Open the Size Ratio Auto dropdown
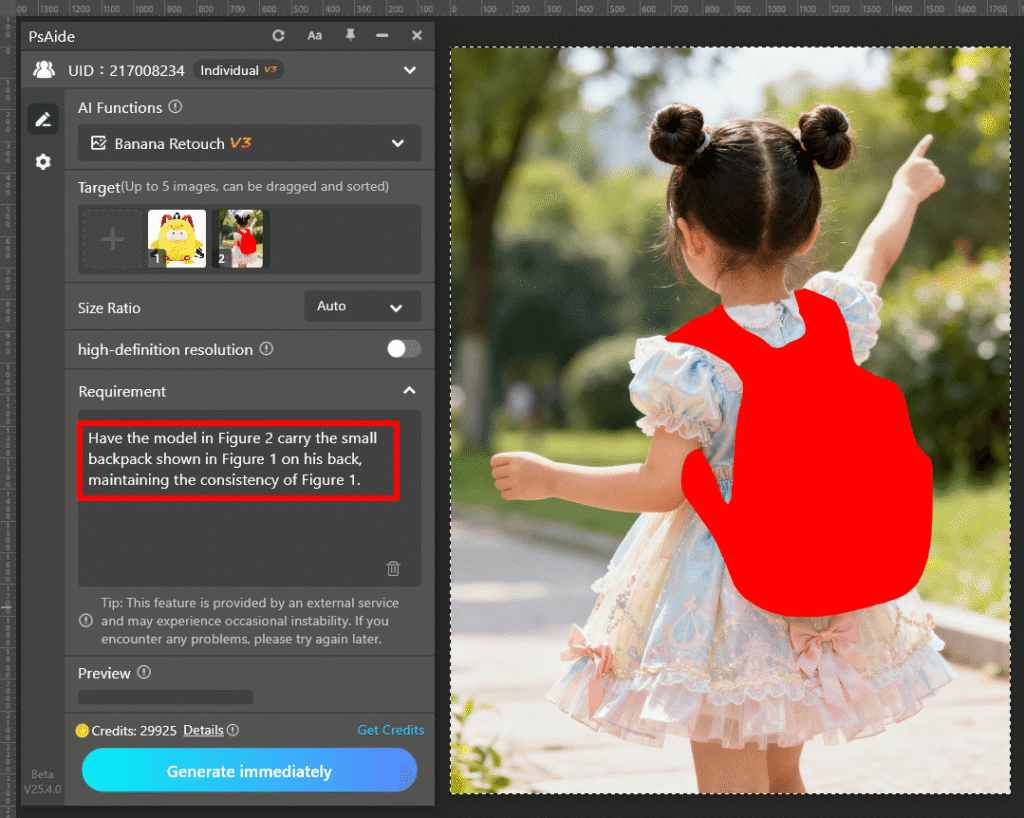This screenshot has width=1024, height=818. (361, 306)
